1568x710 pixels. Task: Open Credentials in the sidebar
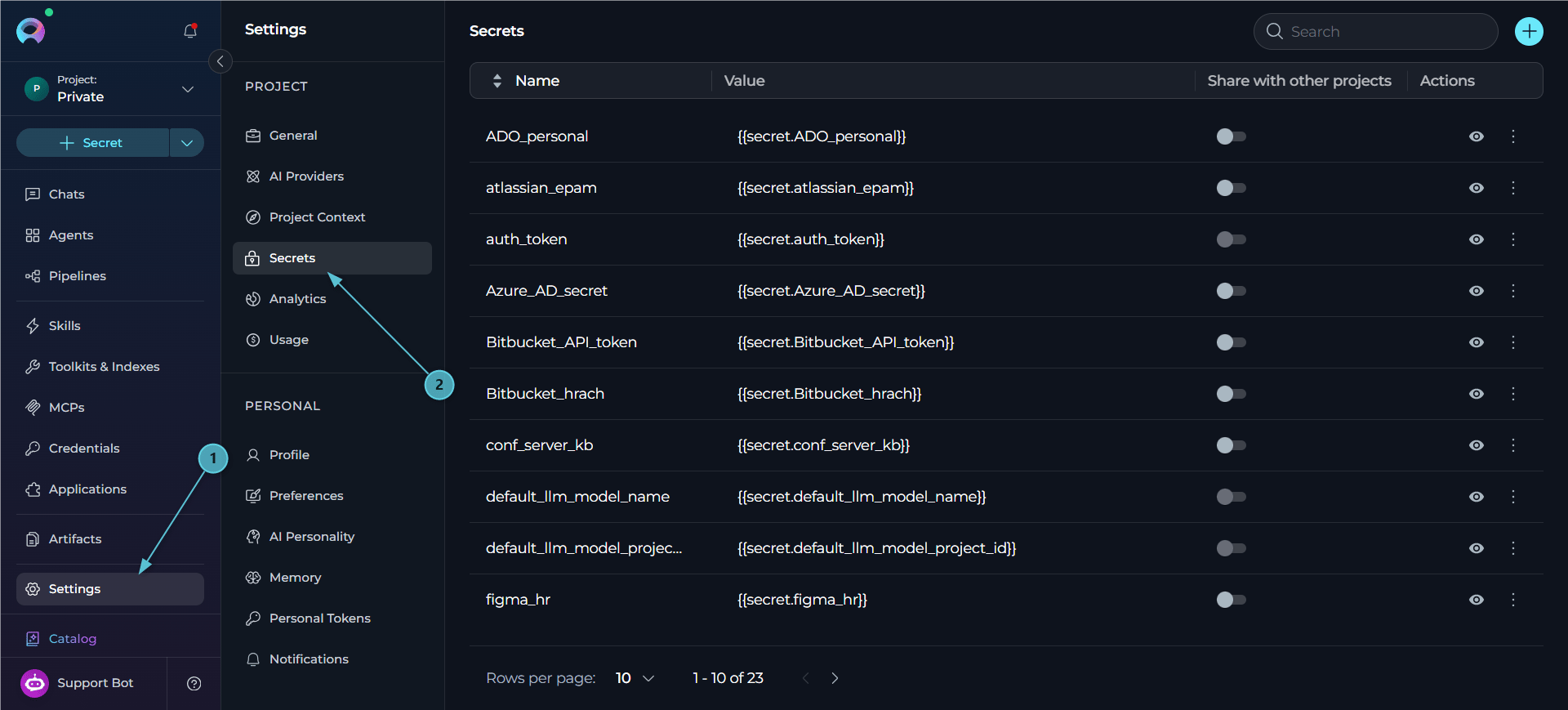point(110,449)
